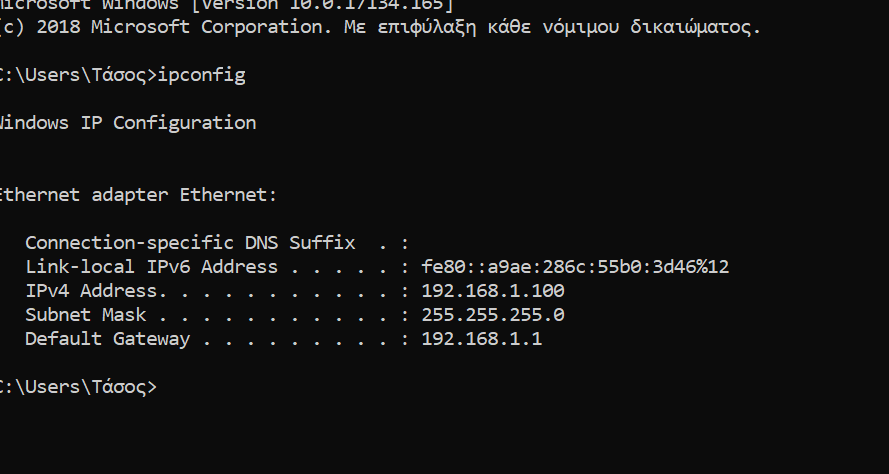The height and width of the screenshot is (474, 889).
Task: Click the ipconfig command text
Action: (x=201, y=75)
